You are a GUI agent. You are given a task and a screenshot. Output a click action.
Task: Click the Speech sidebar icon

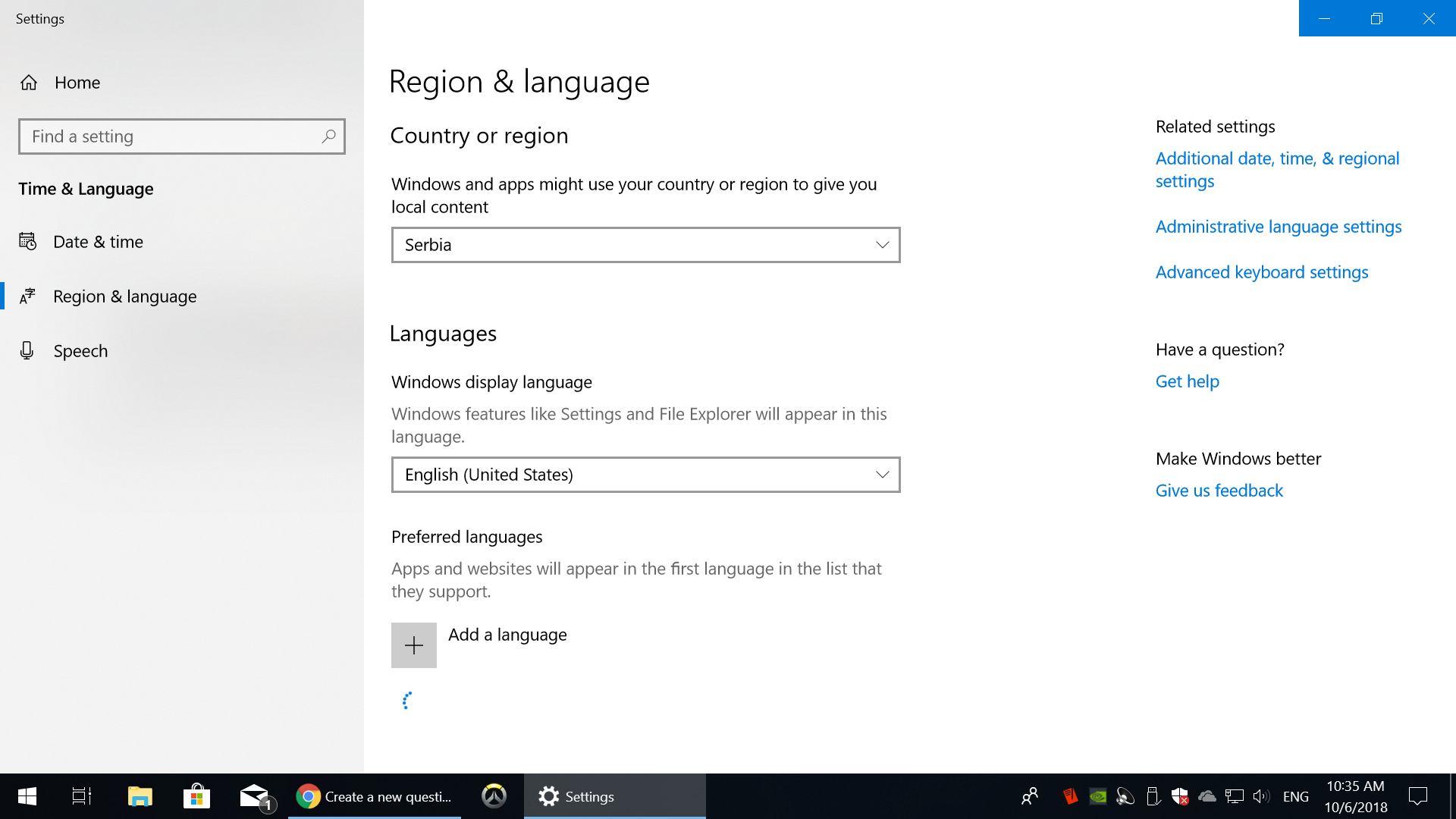click(x=27, y=350)
